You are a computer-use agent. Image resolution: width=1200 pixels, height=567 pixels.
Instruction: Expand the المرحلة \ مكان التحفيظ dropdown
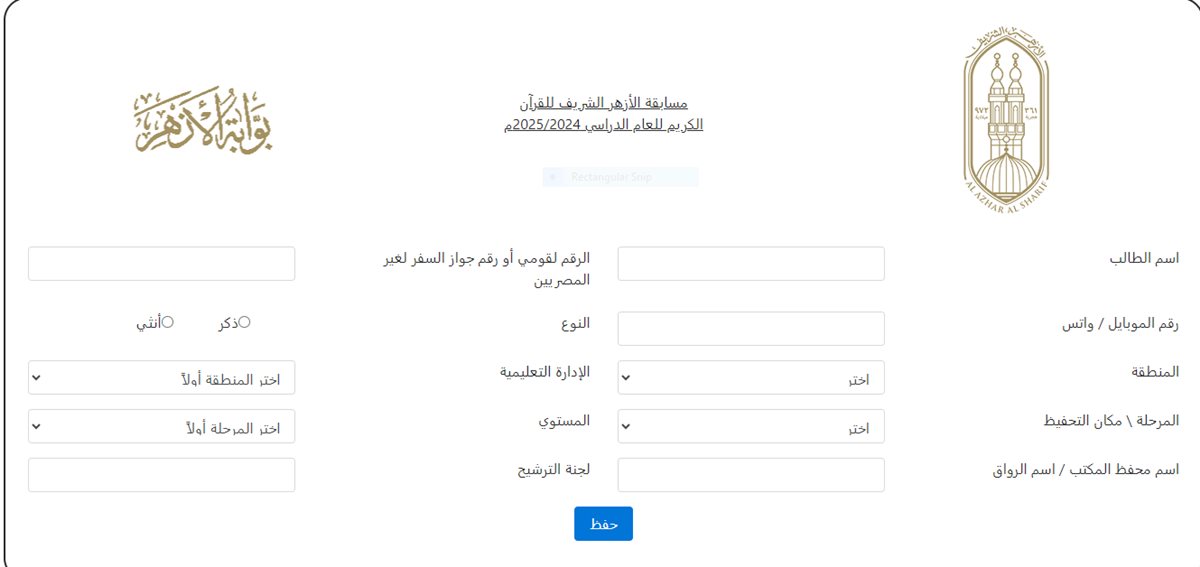(751, 426)
